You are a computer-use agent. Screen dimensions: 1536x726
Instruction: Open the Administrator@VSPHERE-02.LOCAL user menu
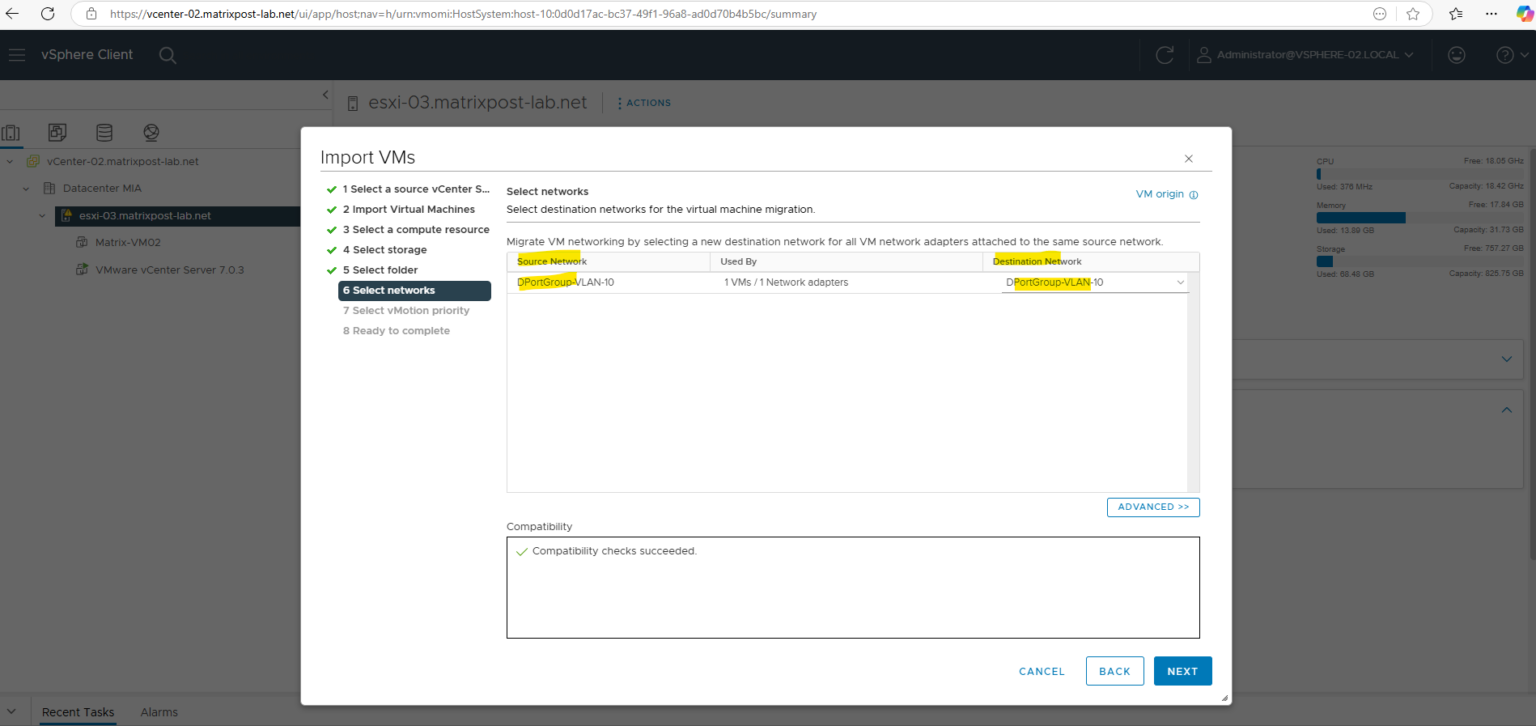pos(1306,55)
